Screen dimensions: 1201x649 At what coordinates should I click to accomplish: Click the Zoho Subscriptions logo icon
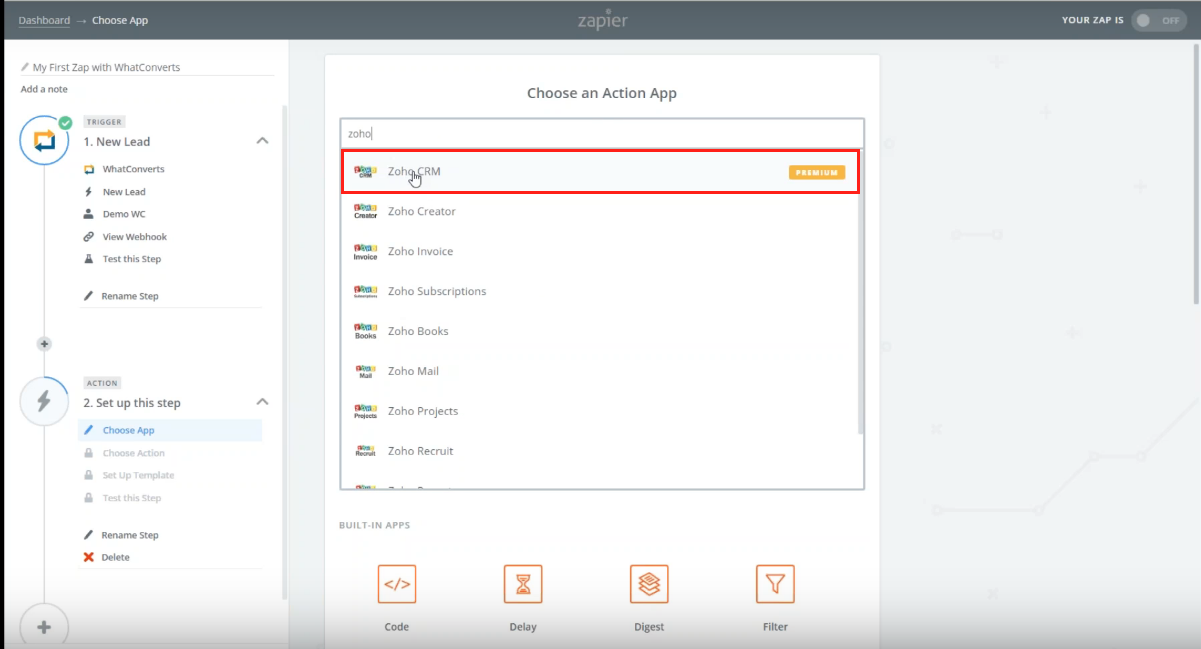tap(365, 291)
